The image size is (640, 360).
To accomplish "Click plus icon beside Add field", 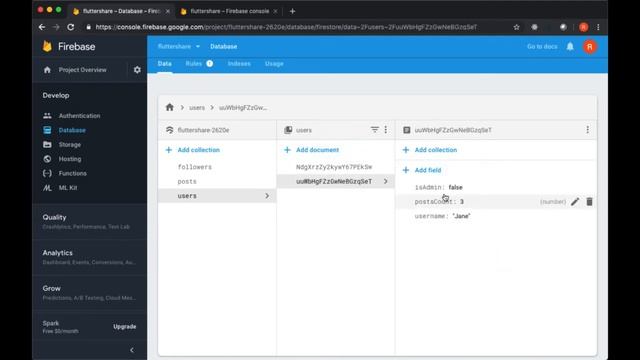I will [406, 170].
